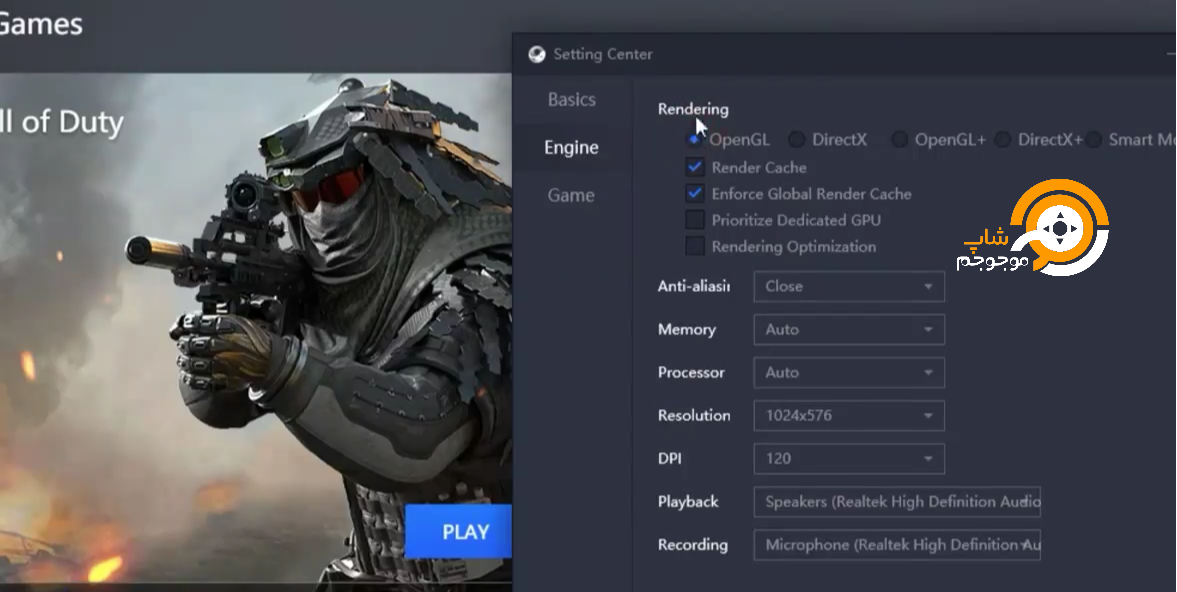1177x592 pixels.
Task: Enable Rendering Optimization checkbox
Action: 695,246
